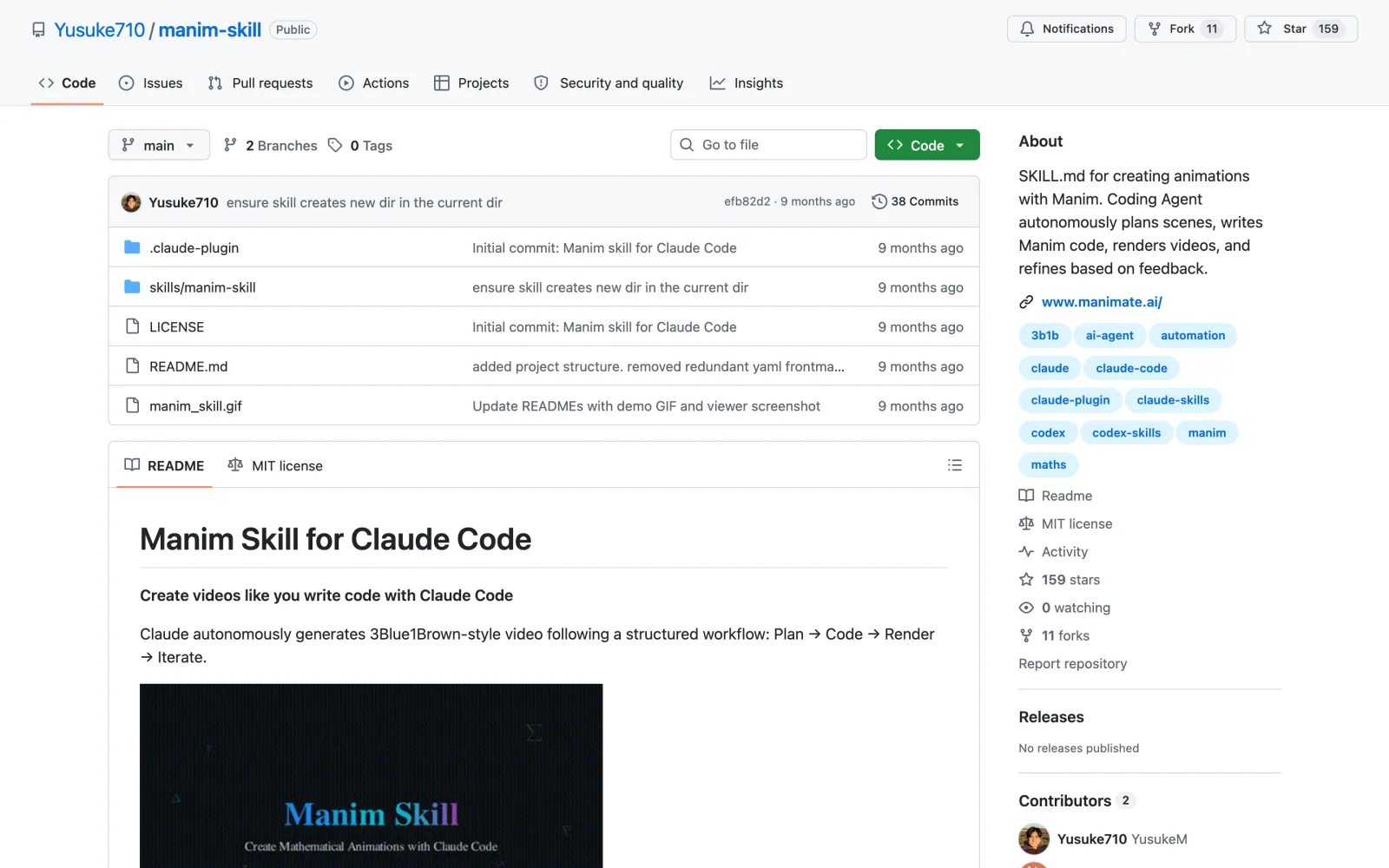
Task: Switch to the MIT license tab
Action: point(275,466)
